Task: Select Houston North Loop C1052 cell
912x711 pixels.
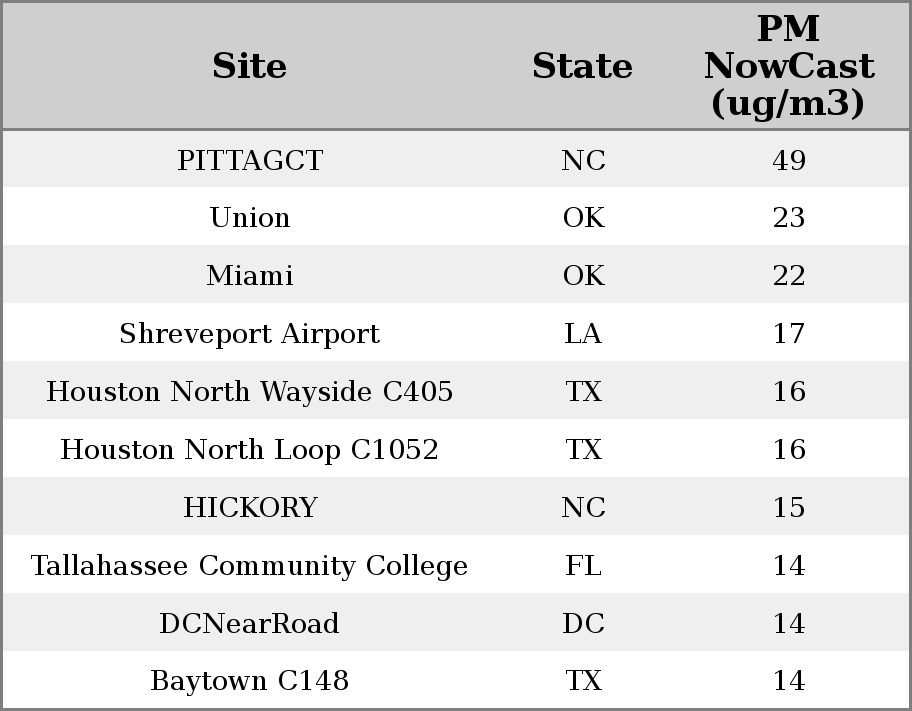Action: click(249, 450)
